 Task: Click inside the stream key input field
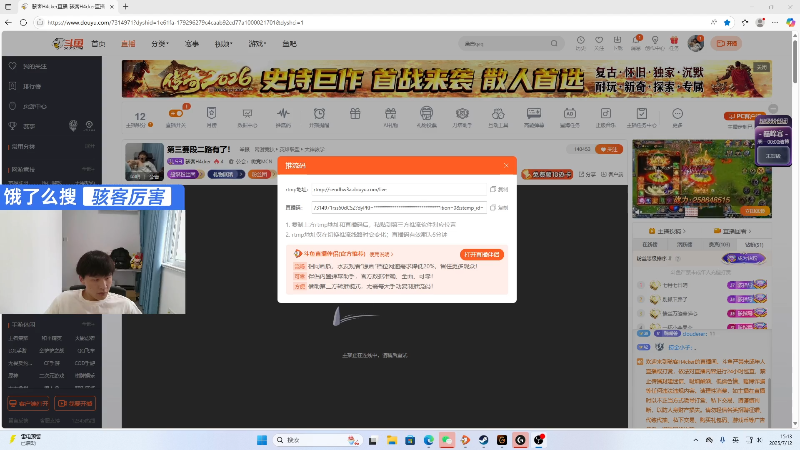click(399, 208)
